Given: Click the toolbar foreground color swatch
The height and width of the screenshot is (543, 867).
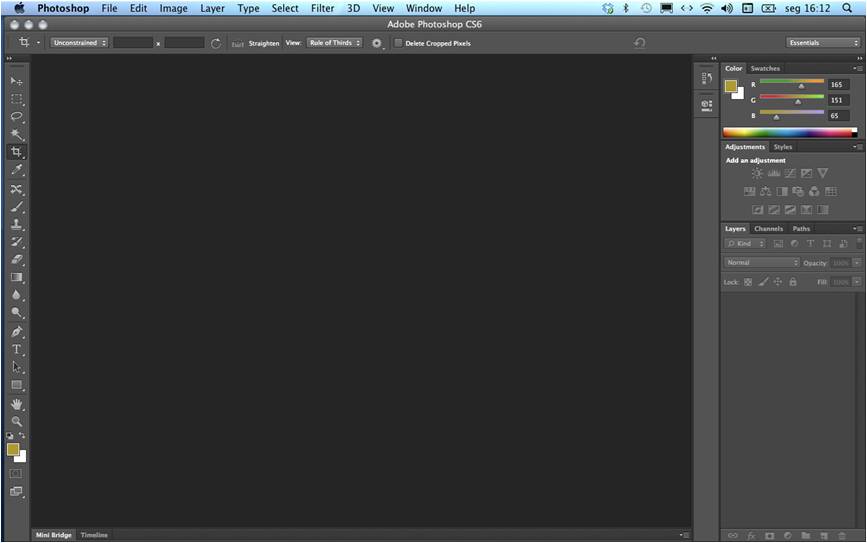Looking at the screenshot, I should coord(13,449).
